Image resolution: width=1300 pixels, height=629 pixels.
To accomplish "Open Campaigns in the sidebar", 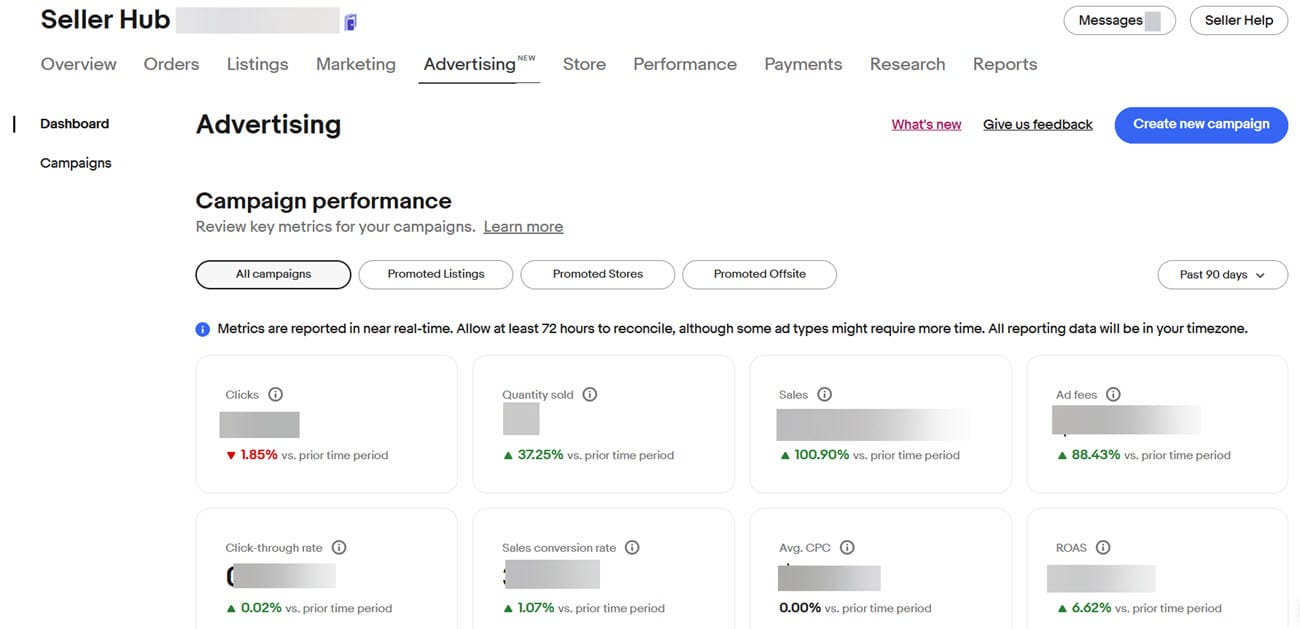I will pos(76,163).
